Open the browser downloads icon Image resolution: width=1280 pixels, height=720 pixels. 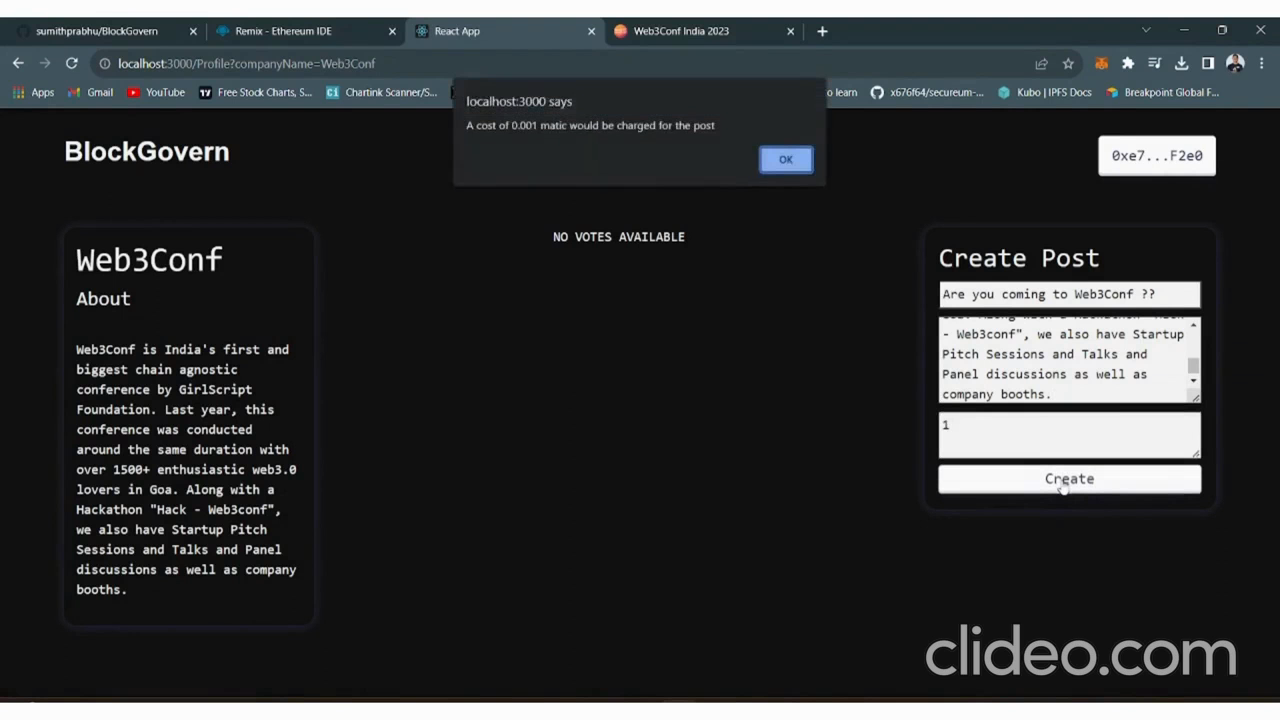pyautogui.click(x=1181, y=63)
